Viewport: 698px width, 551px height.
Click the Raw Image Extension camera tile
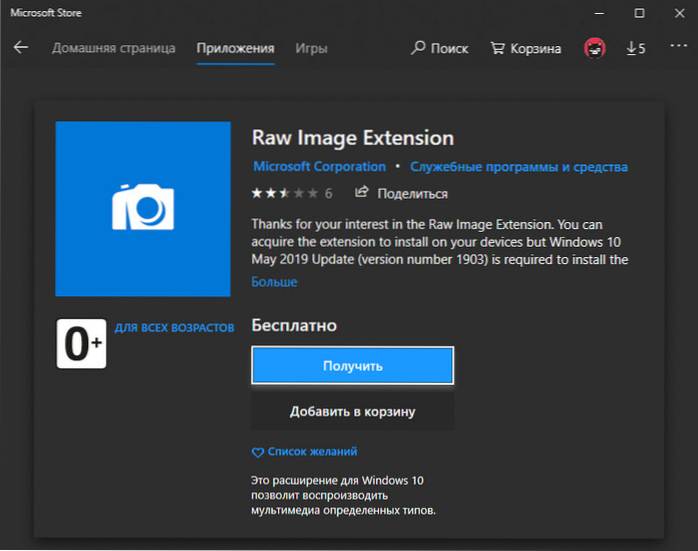click(x=143, y=208)
